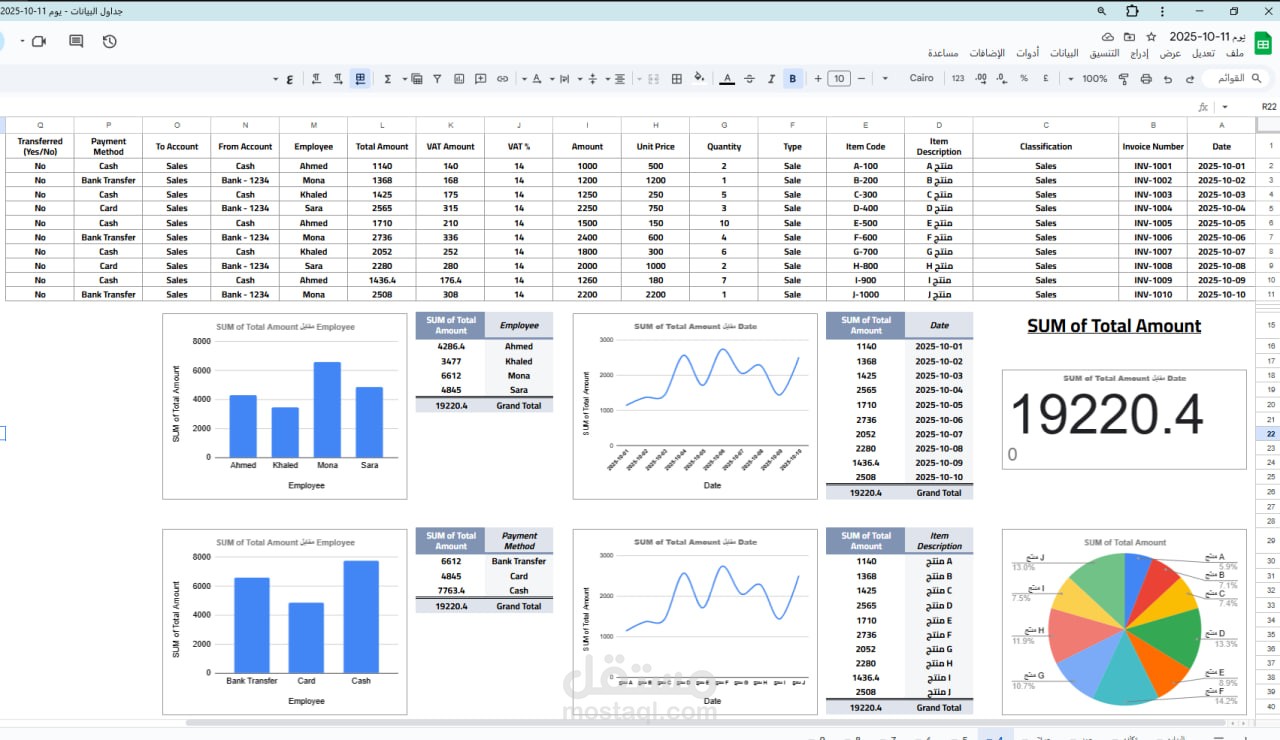Check the cloud save status icon
The image size is (1280, 740).
click(x=1108, y=36)
